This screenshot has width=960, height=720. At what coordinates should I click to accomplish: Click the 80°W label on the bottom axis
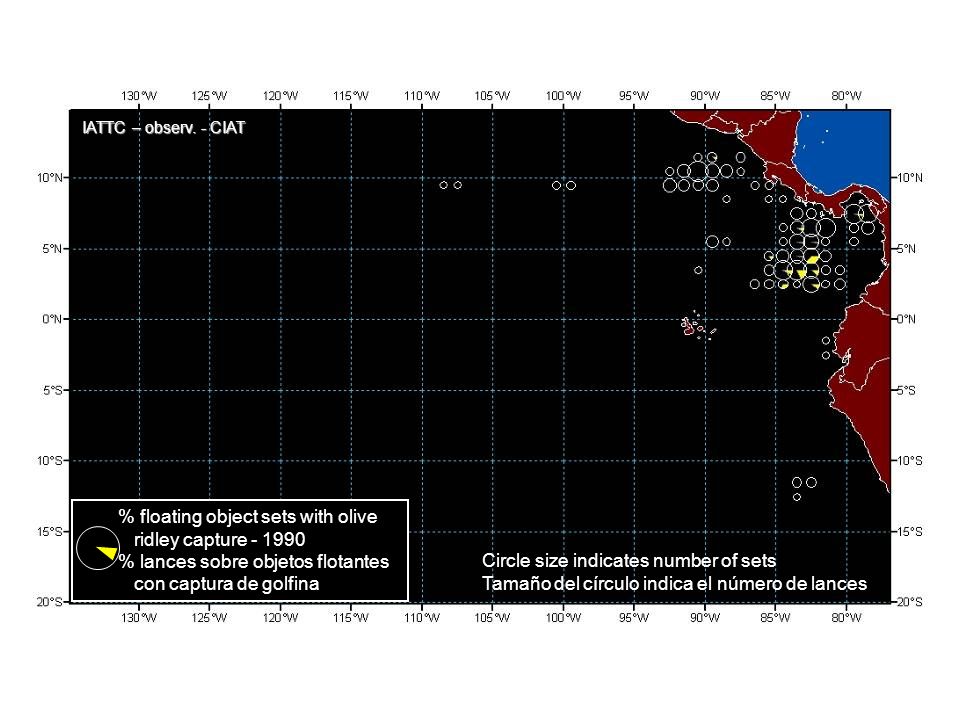click(846, 617)
